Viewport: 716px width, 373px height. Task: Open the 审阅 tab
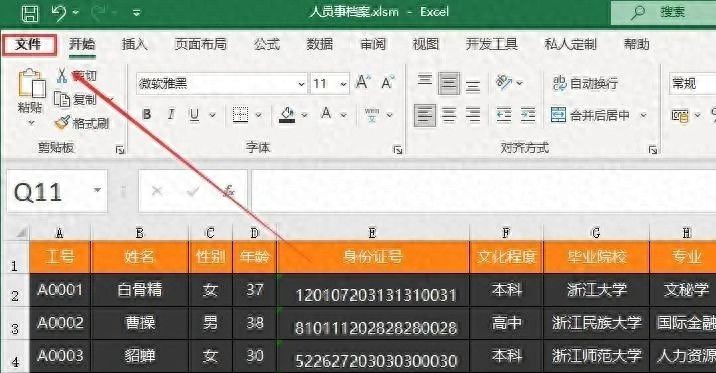tap(373, 44)
